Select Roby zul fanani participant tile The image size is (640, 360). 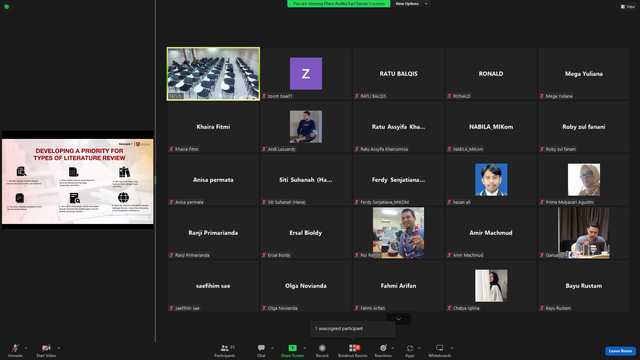click(584, 127)
